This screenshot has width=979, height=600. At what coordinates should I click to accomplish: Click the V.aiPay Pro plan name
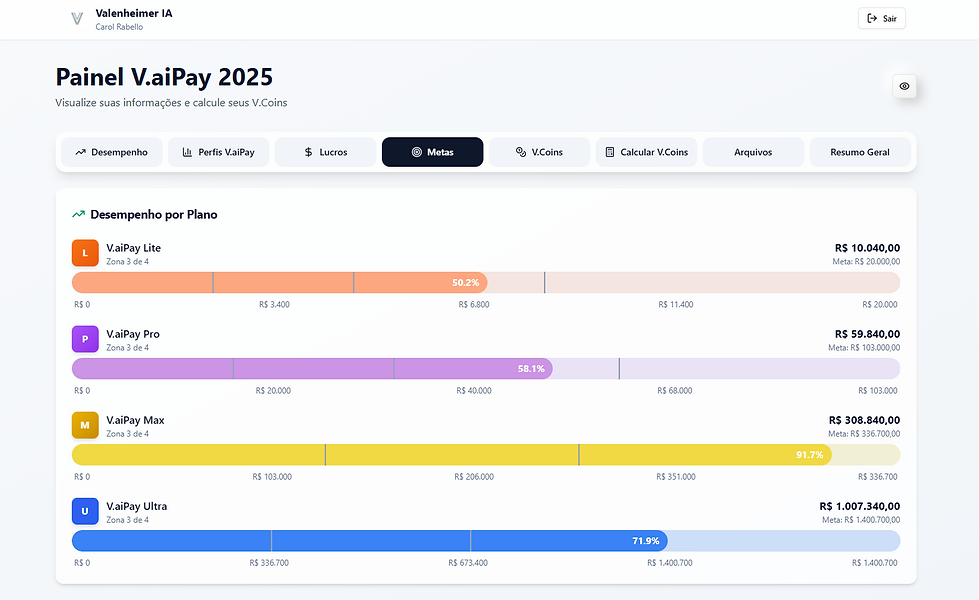(x=133, y=334)
